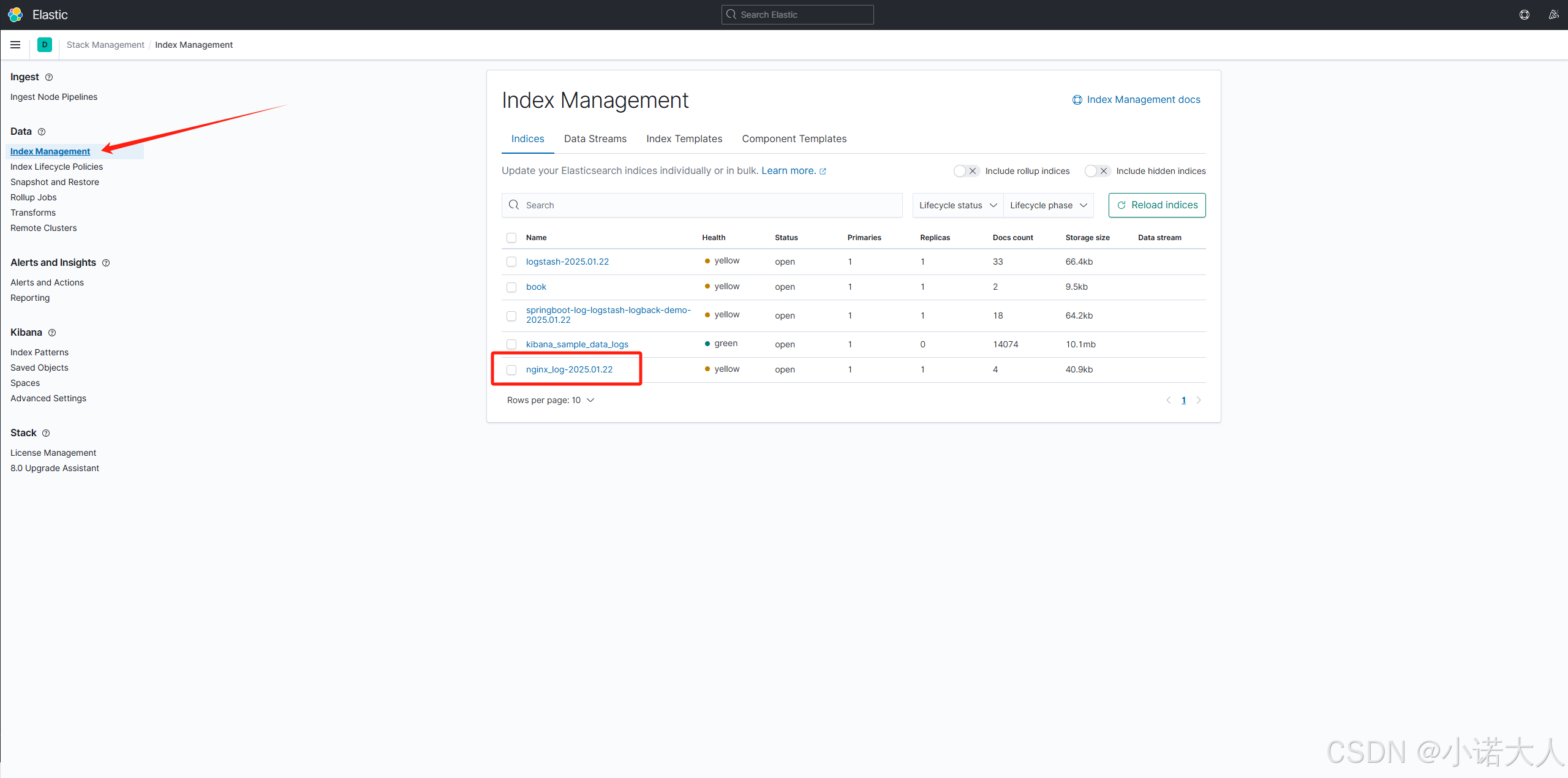
Task: Open the Index Management docs link
Action: point(1136,100)
